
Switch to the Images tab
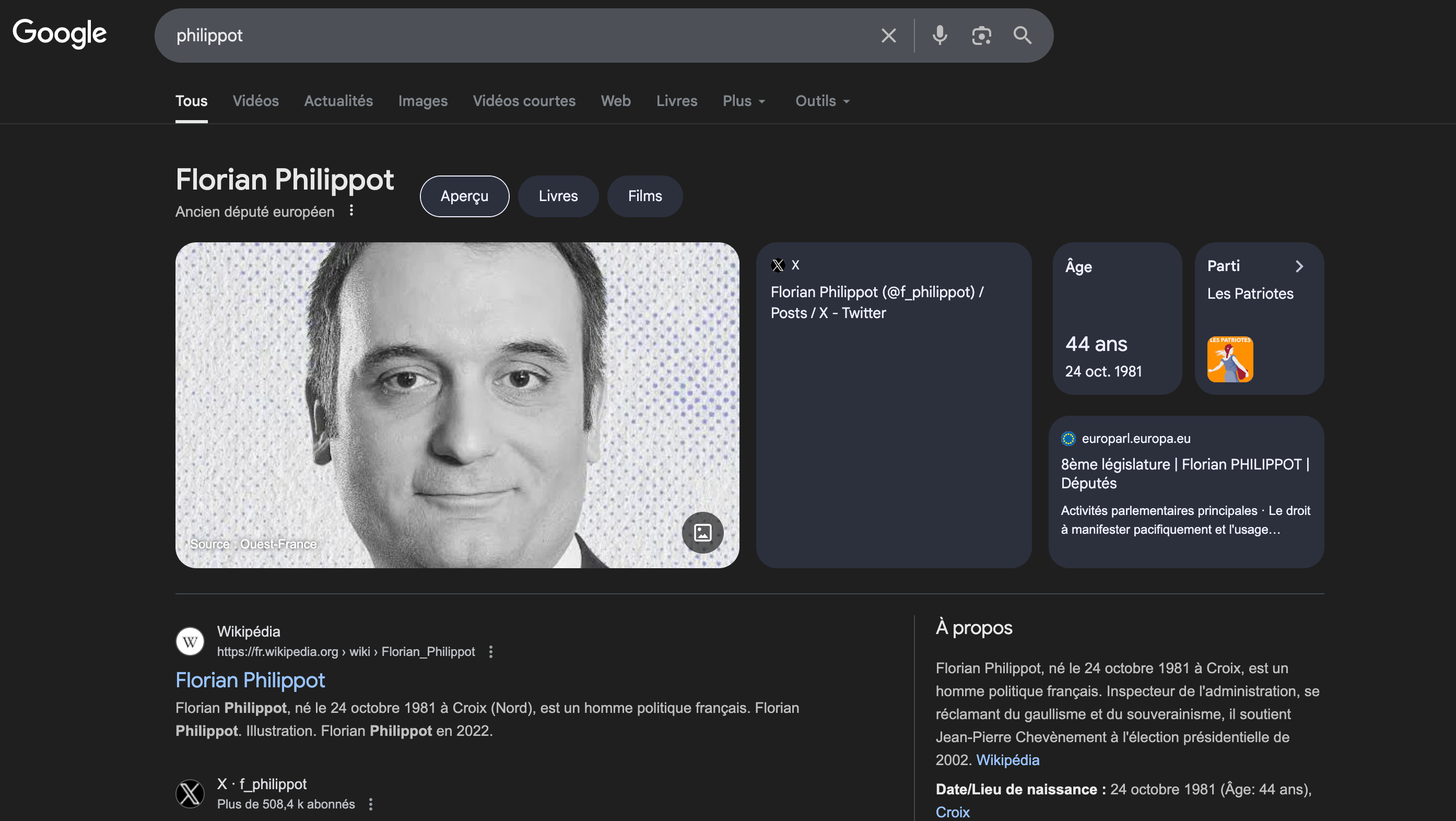tap(422, 101)
